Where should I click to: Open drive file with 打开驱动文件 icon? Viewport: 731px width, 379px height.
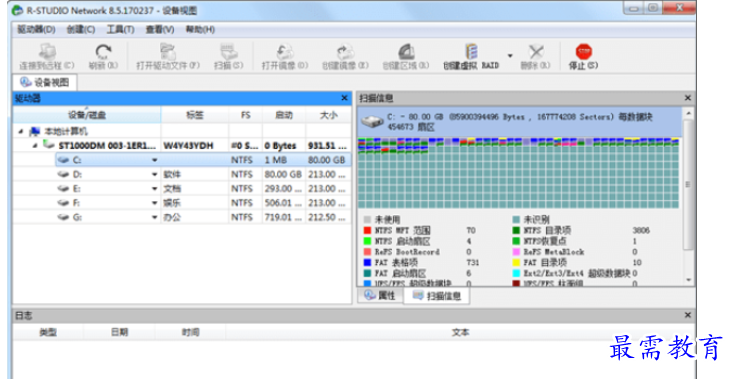click(x=168, y=52)
